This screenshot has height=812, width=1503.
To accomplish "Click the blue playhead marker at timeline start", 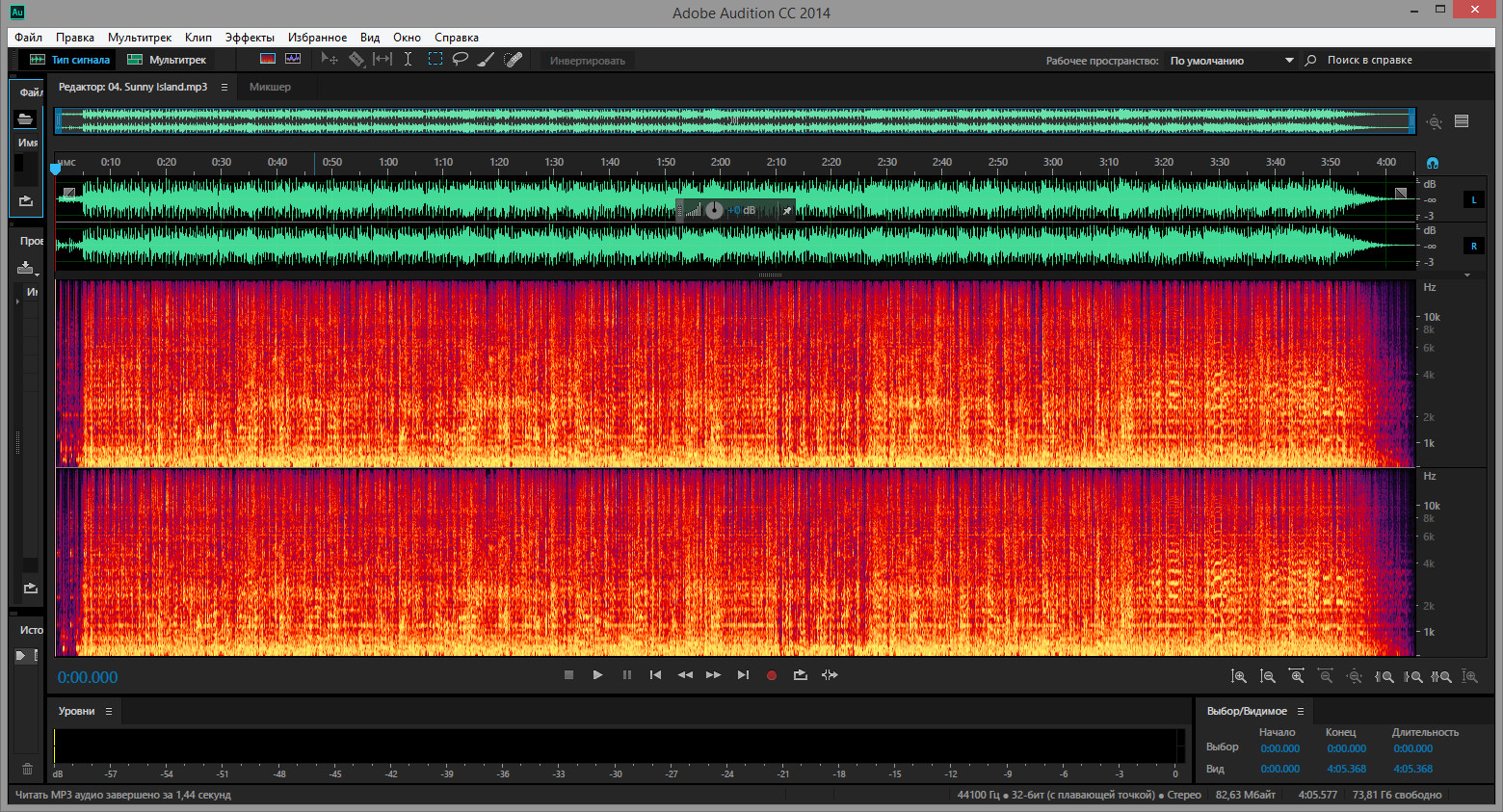I will click(x=56, y=169).
